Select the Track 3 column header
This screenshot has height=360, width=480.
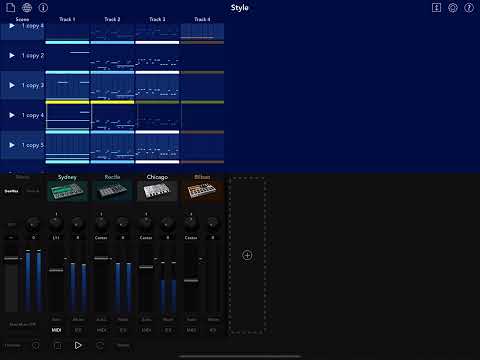[x=157, y=19]
